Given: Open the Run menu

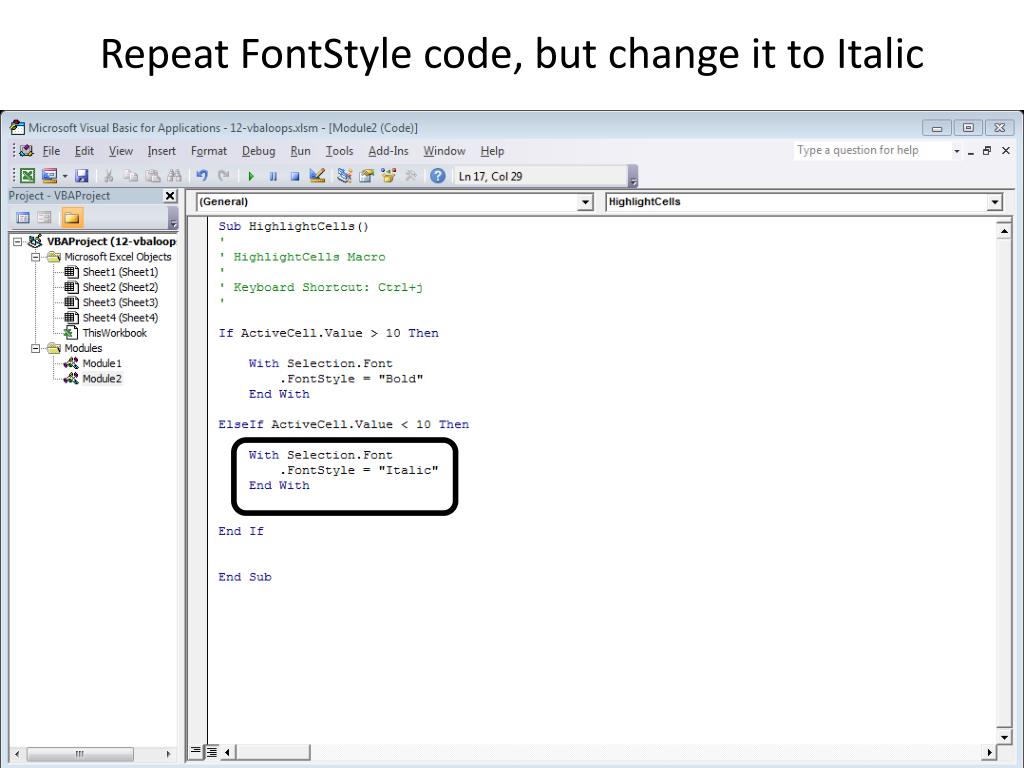Looking at the screenshot, I should 300,151.
